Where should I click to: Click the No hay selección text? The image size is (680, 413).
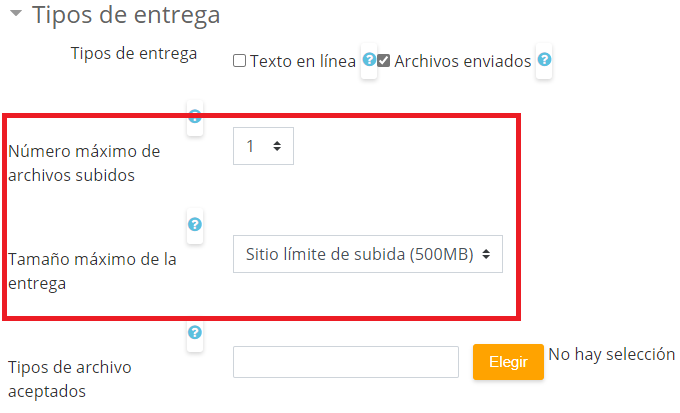[611, 354]
